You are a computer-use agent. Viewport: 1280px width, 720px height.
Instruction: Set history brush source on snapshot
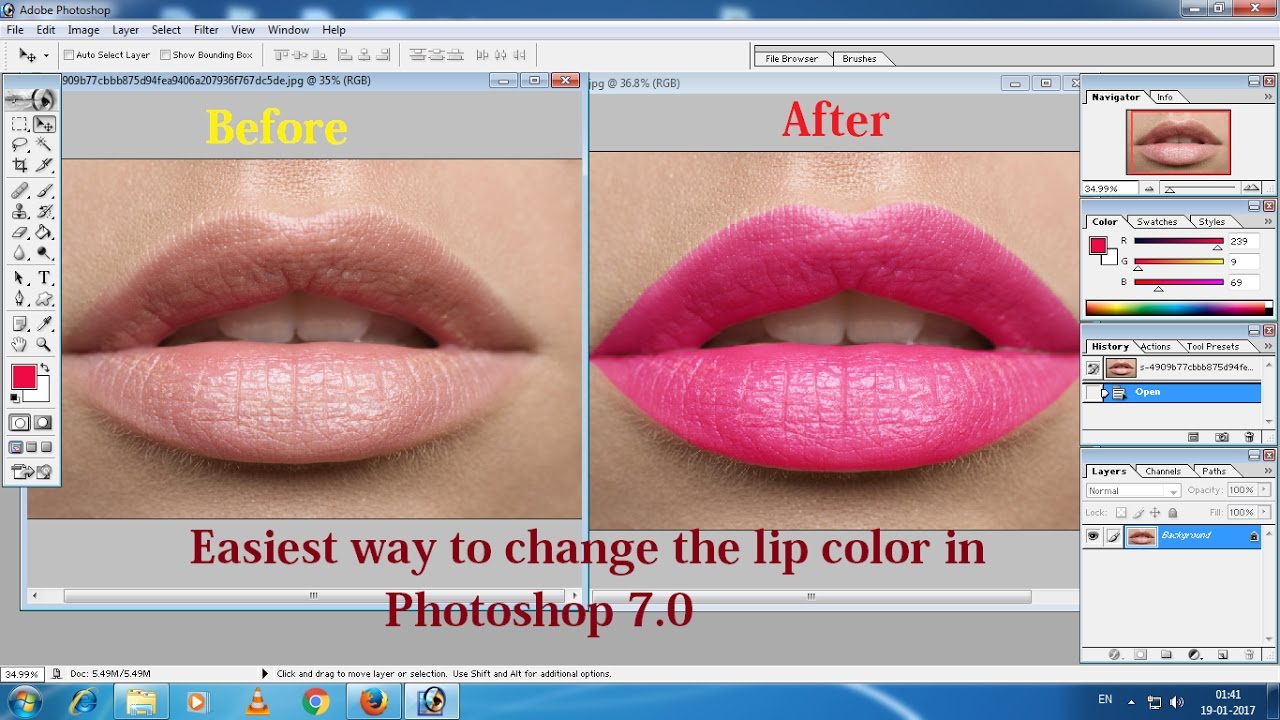[x=1093, y=368]
